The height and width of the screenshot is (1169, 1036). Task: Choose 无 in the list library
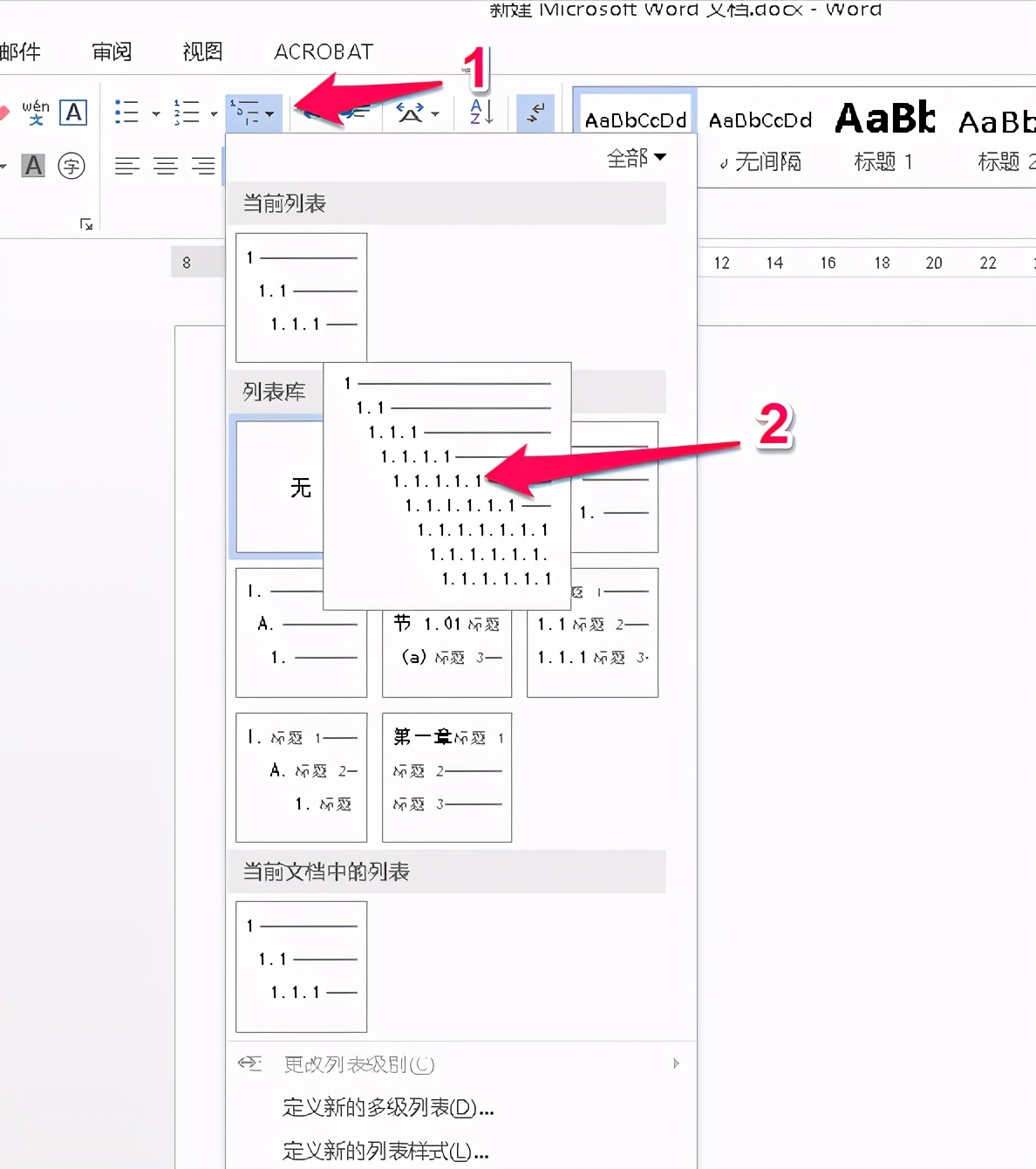point(280,487)
